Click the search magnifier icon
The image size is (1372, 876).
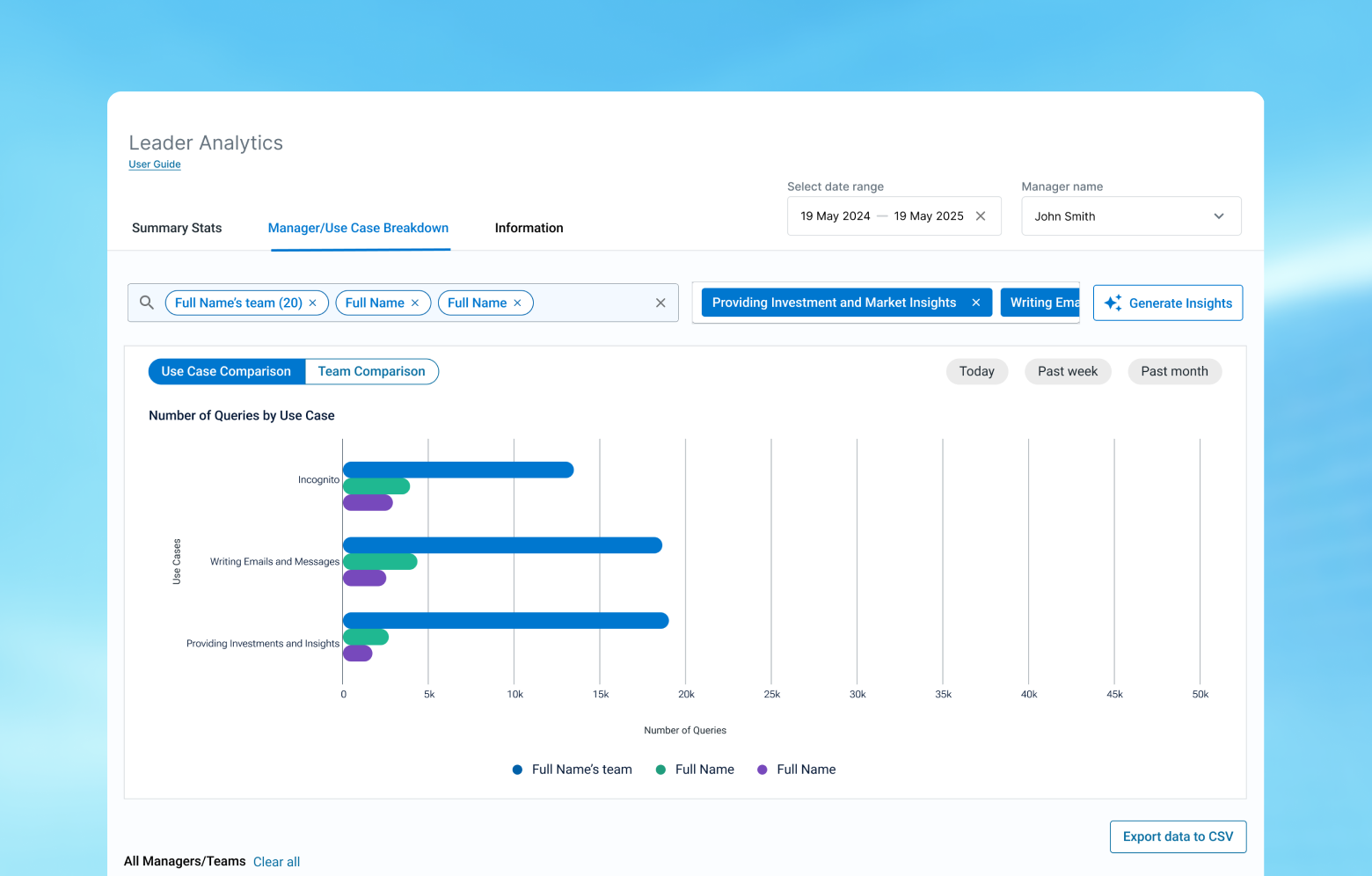[147, 303]
